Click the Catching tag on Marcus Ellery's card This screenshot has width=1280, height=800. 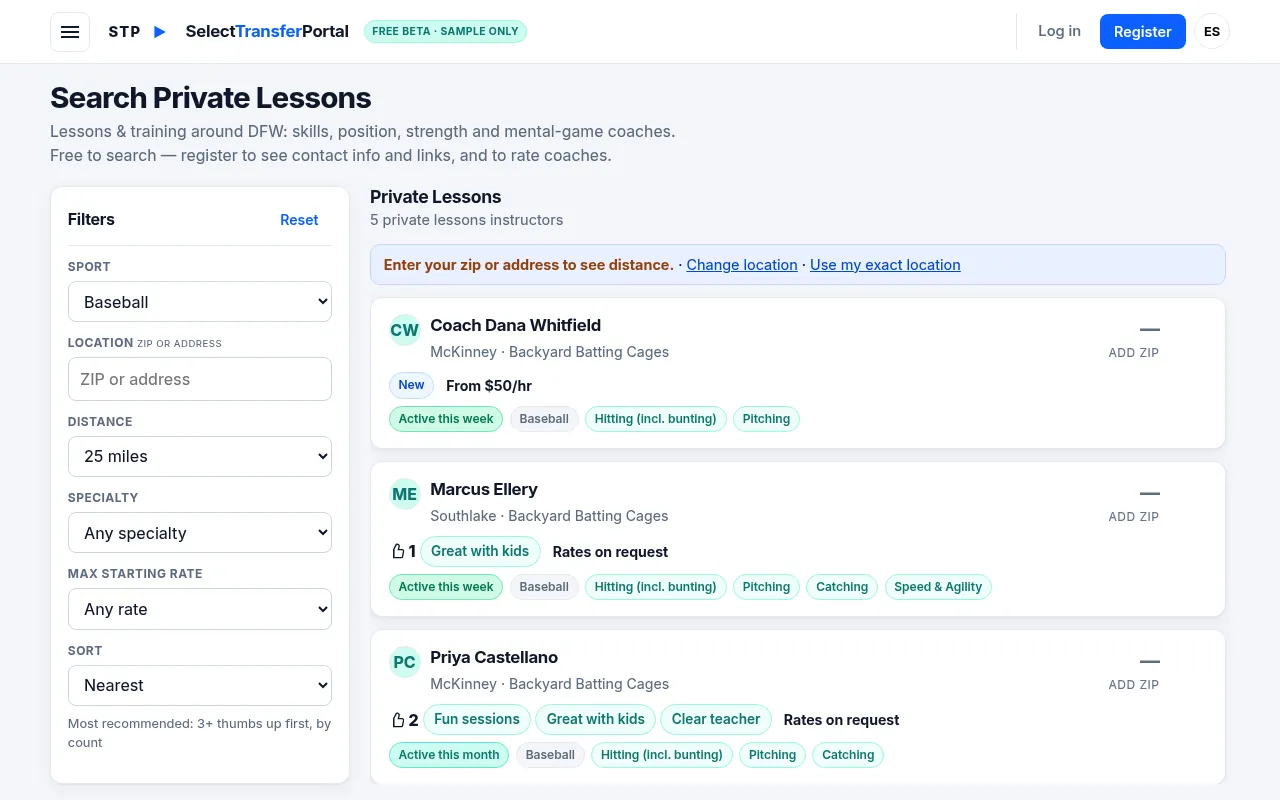click(x=842, y=587)
